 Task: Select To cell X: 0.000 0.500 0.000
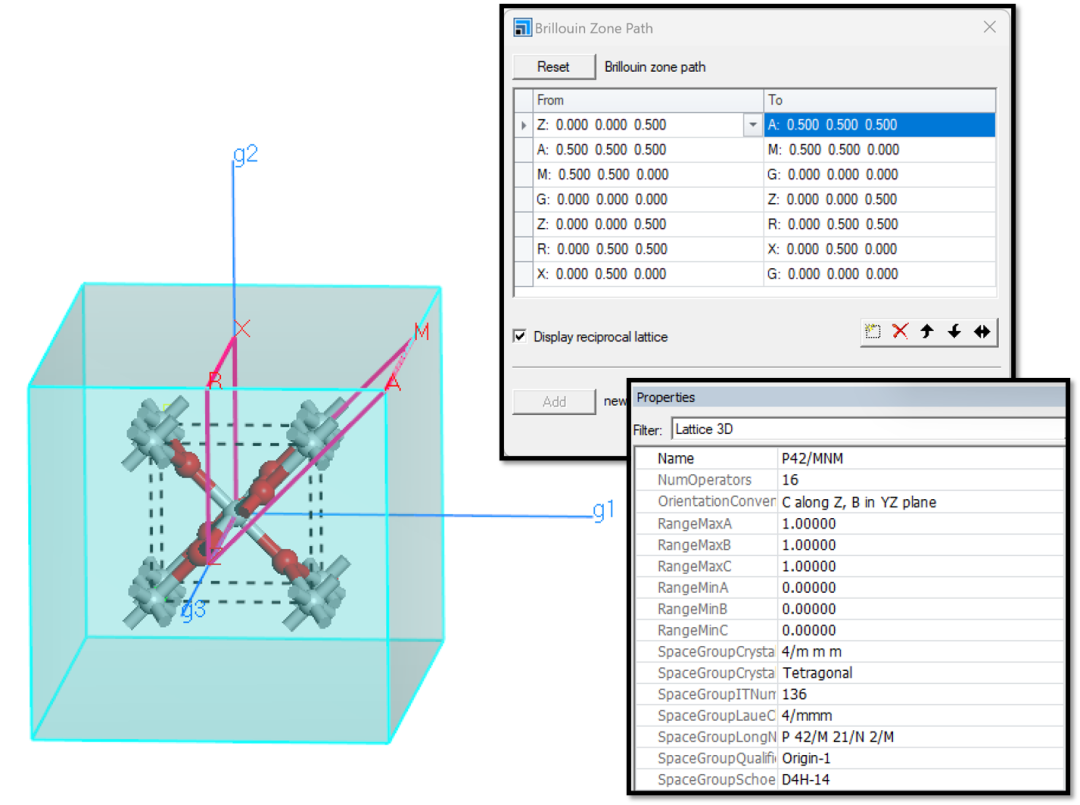pyautogui.click(x=880, y=249)
